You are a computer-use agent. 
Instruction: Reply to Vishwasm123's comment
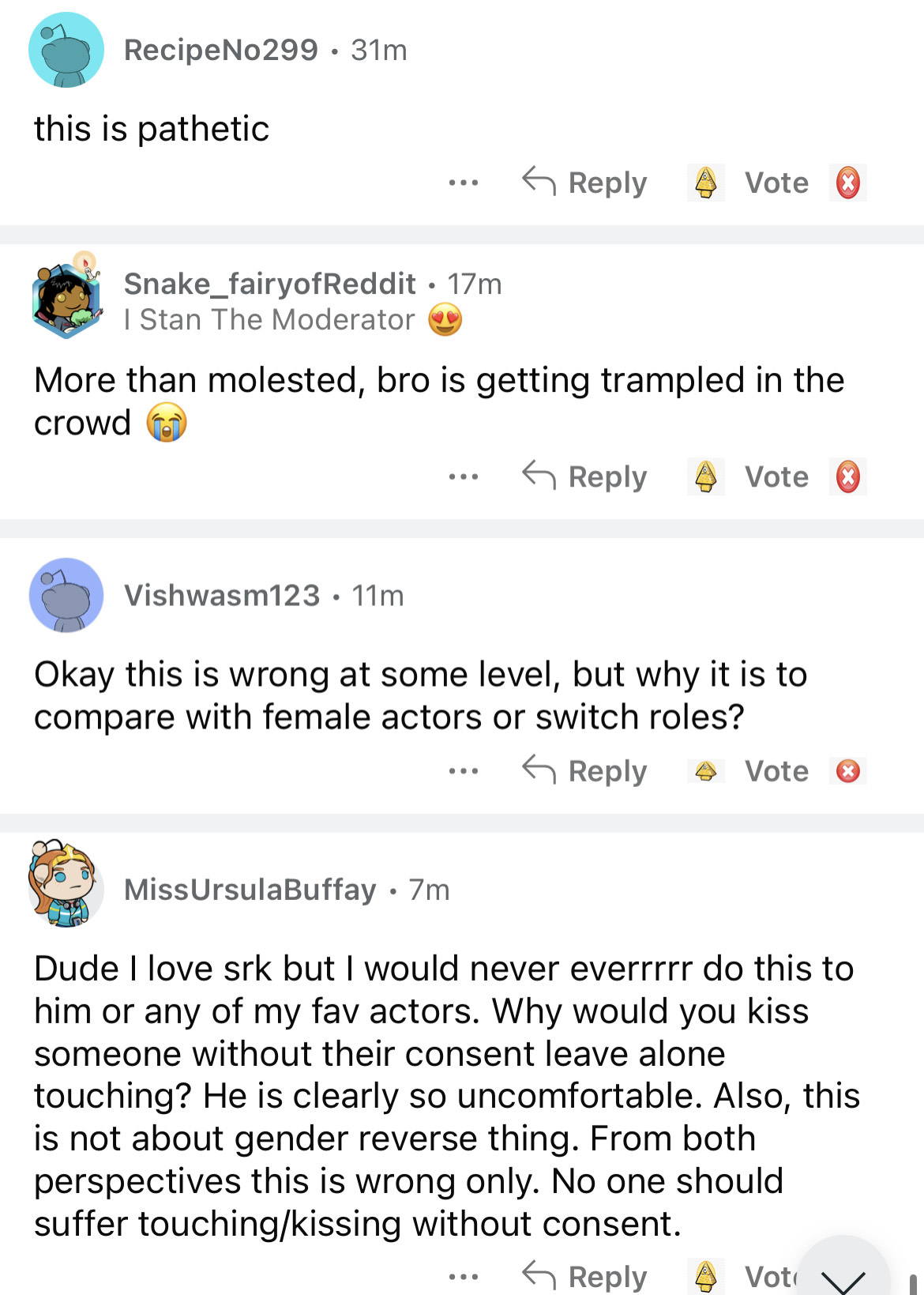point(585,770)
